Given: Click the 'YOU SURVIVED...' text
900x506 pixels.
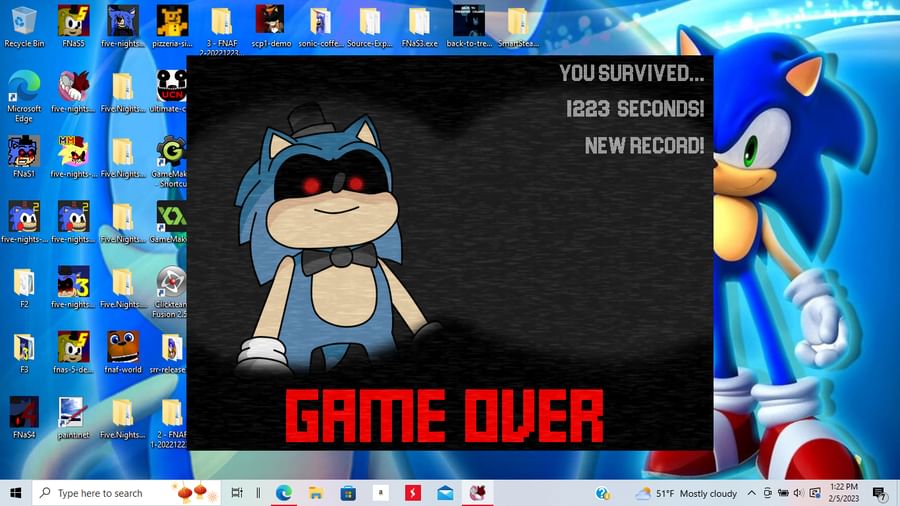Looking at the screenshot, I should click(x=631, y=73).
